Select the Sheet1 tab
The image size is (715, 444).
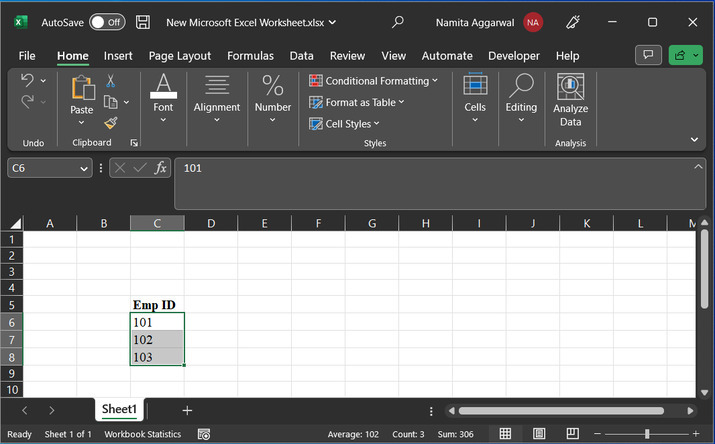pyautogui.click(x=120, y=410)
